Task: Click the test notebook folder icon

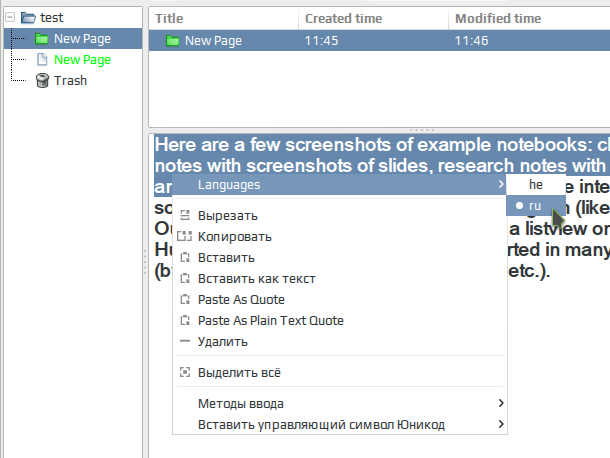Action: [27, 17]
